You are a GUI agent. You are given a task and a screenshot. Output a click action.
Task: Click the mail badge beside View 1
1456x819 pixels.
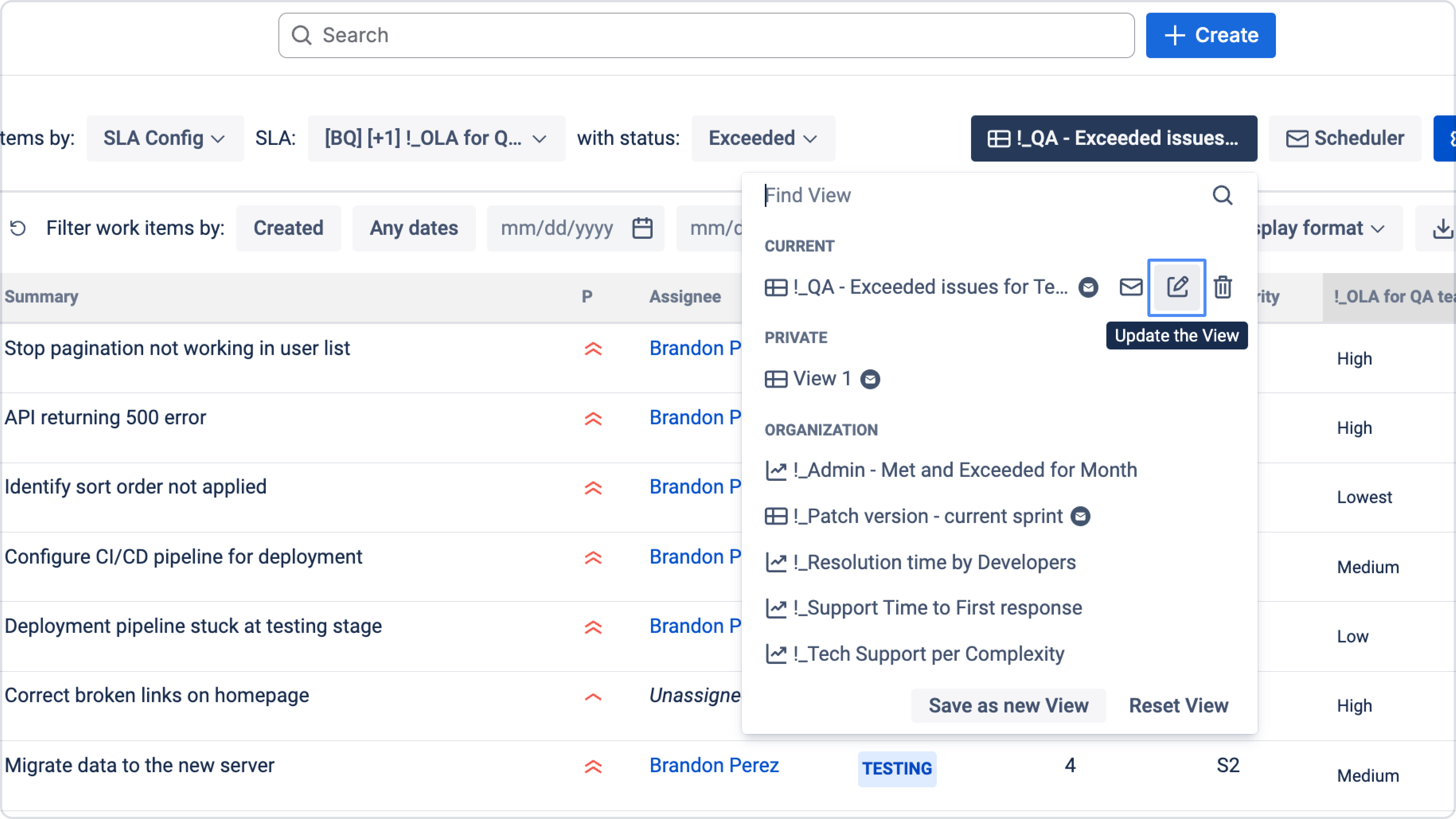870,379
